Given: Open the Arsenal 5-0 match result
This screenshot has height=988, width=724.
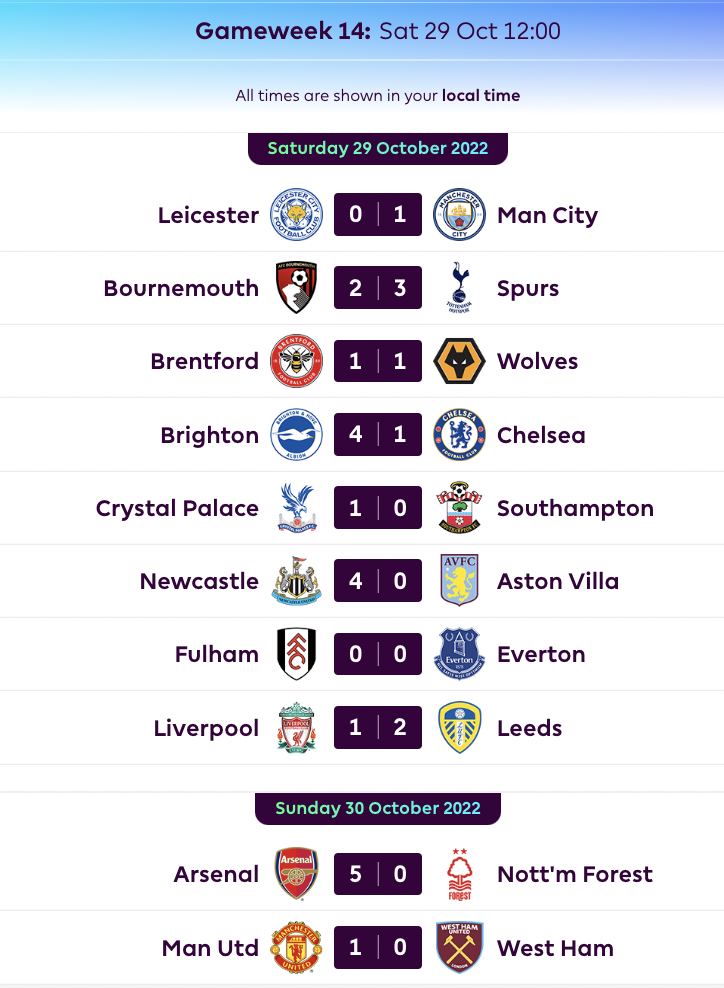Looking at the screenshot, I should pyautogui.click(x=377, y=873).
